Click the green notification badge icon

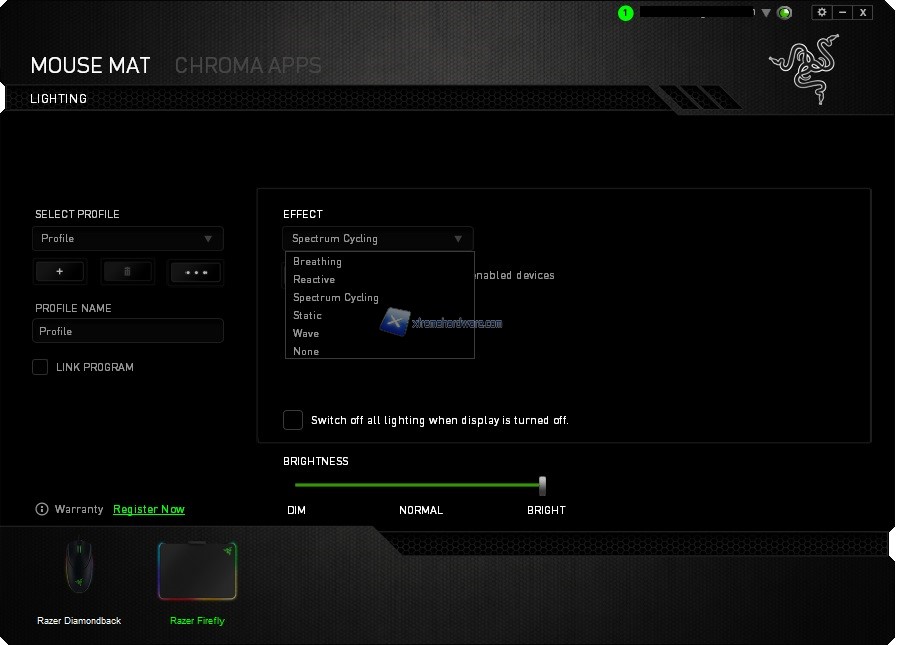tap(626, 13)
